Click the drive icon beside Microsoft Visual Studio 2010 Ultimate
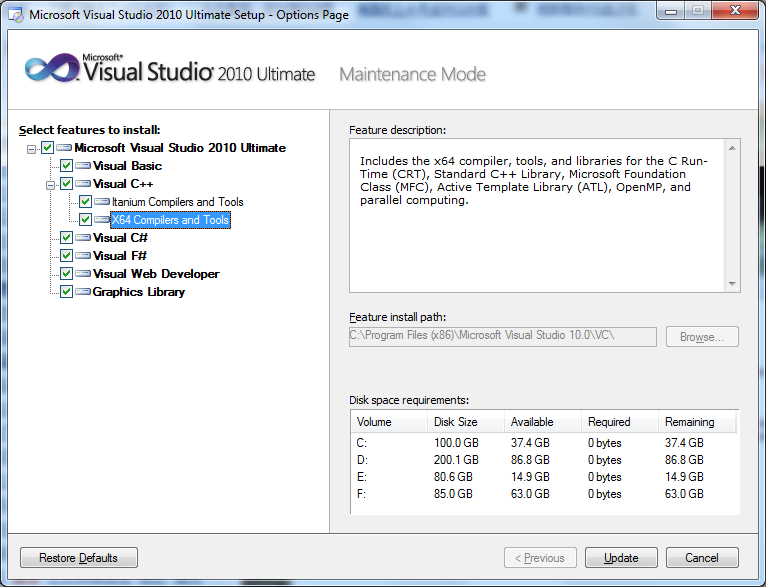This screenshot has width=766, height=587. pos(64,147)
